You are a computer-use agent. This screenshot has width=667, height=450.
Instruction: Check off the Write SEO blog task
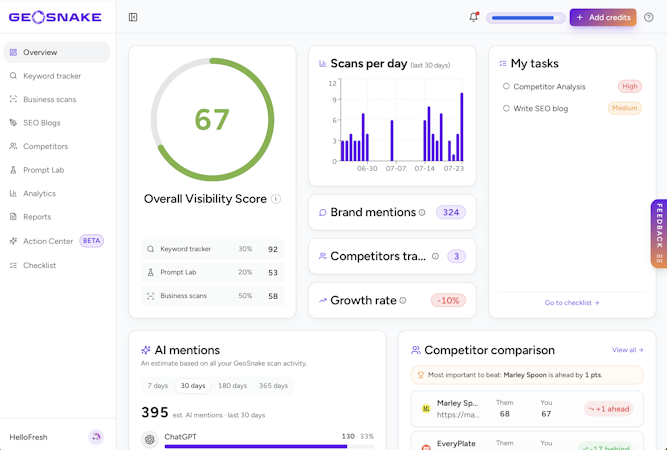(506, 108)
